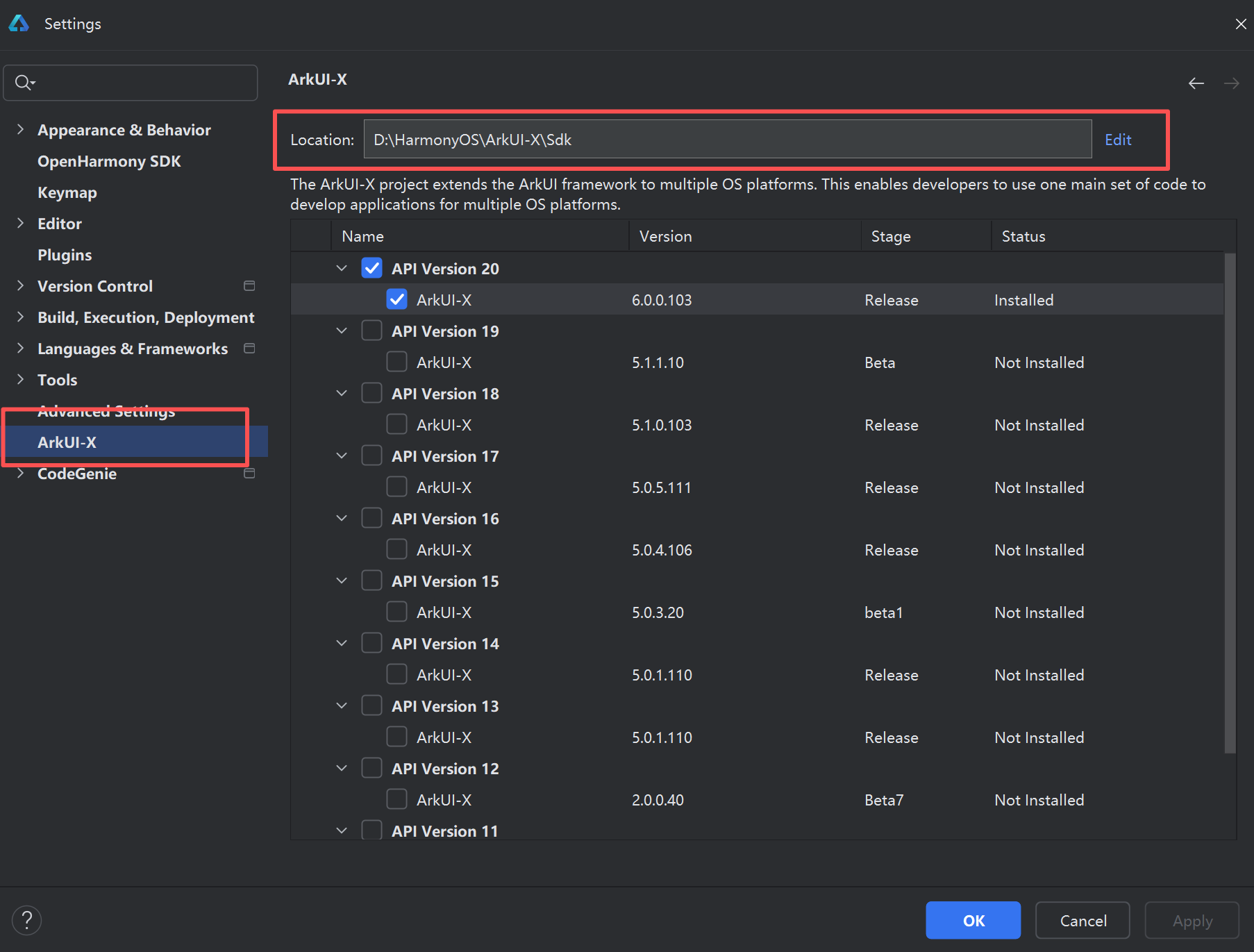Screen dimensions: 1254x952
Task: Uncheck API Version 20 checkbox
Action: (x=371, y=268)
